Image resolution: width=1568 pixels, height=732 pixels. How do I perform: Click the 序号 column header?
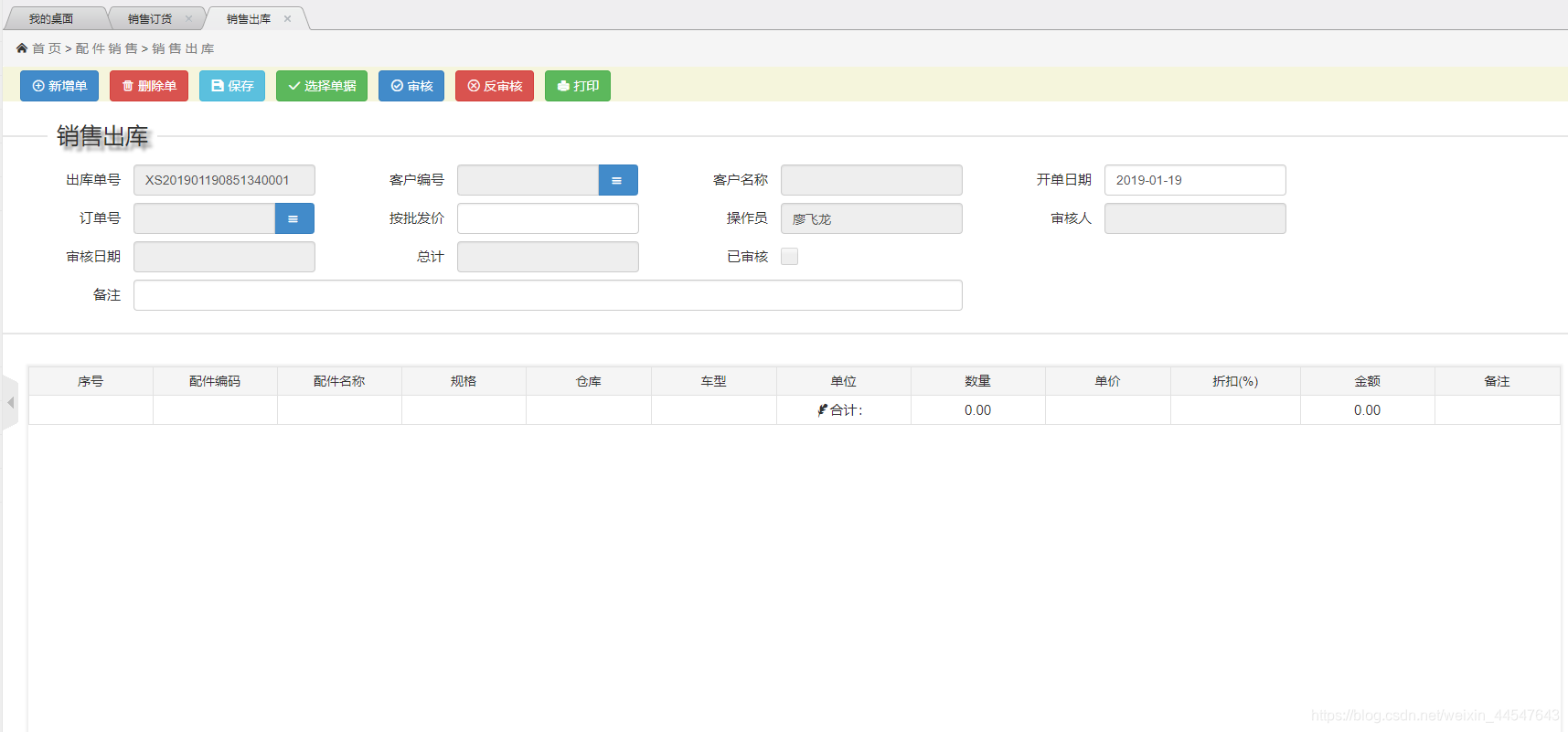coord(91,381)
